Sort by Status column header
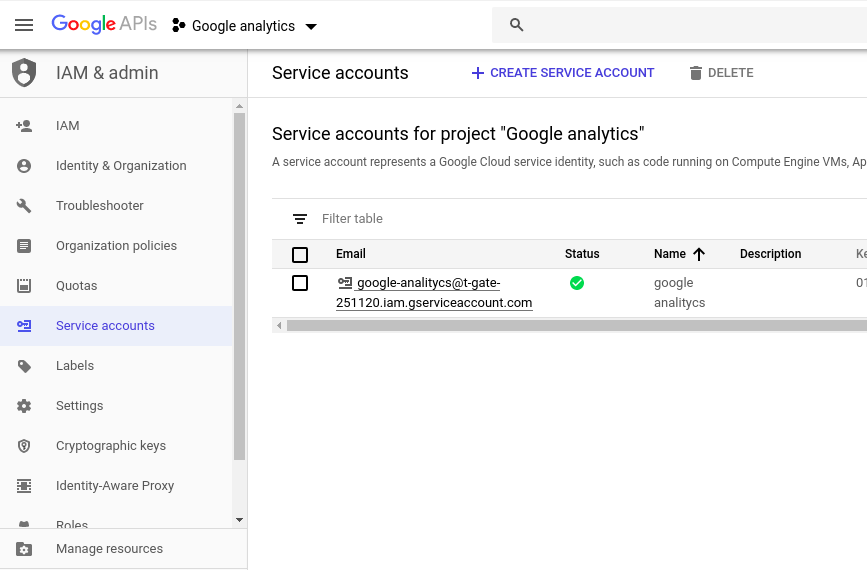 click(582, 254)
